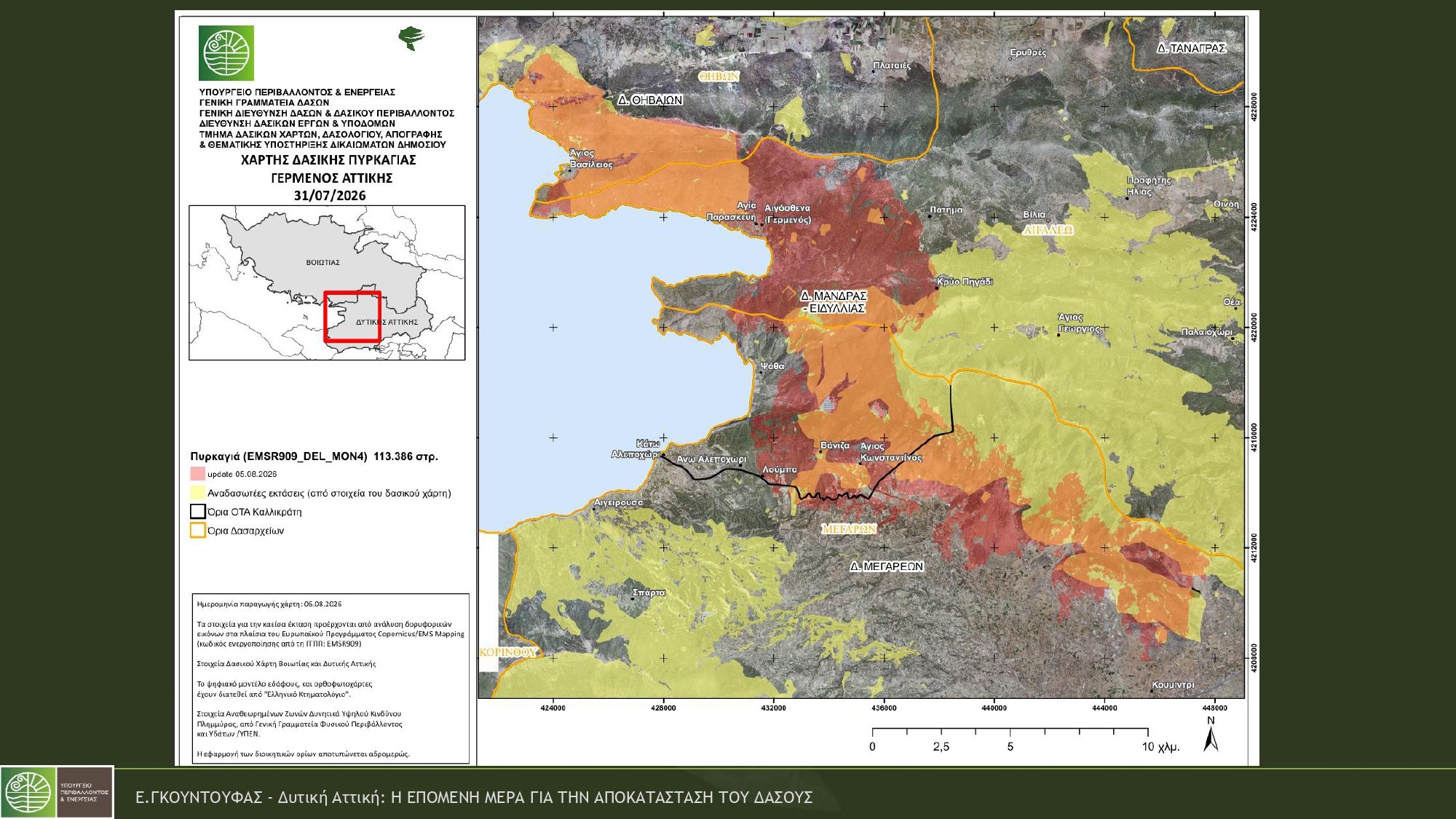Click the Παλαιοχώρι place label

point(1206,332)
